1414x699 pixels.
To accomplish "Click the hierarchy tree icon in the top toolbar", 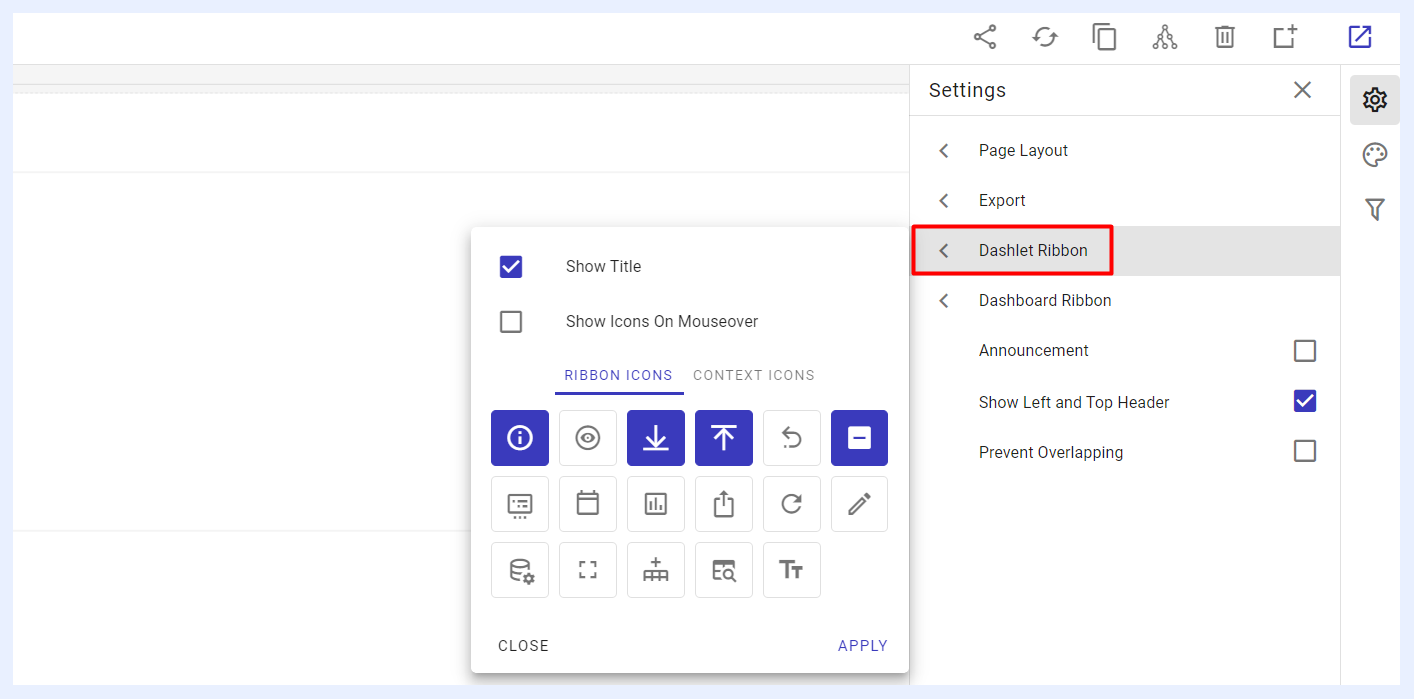I will [1164, 37].
